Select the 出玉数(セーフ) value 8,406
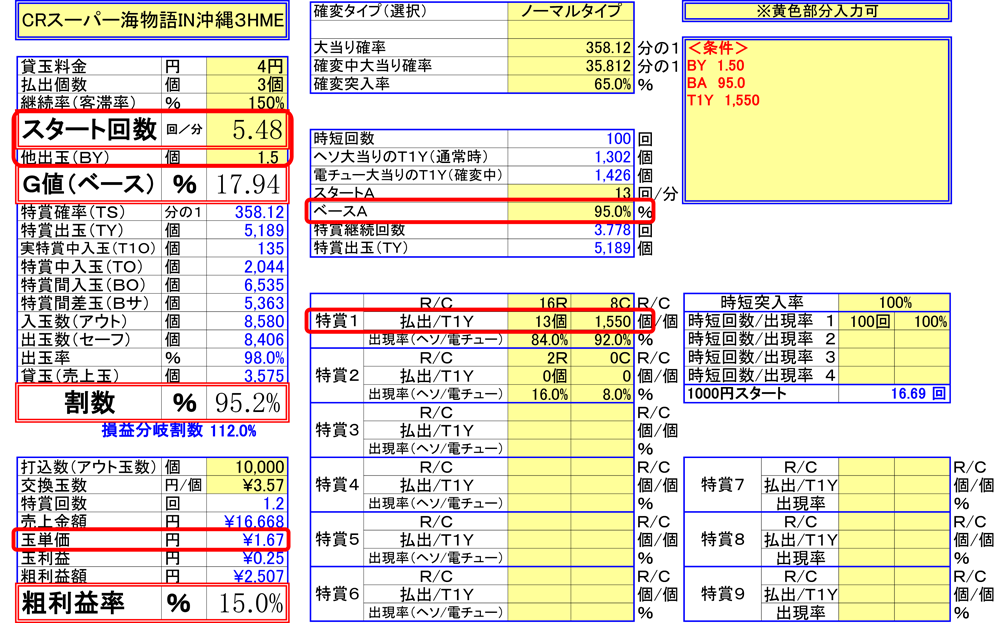 247,339
